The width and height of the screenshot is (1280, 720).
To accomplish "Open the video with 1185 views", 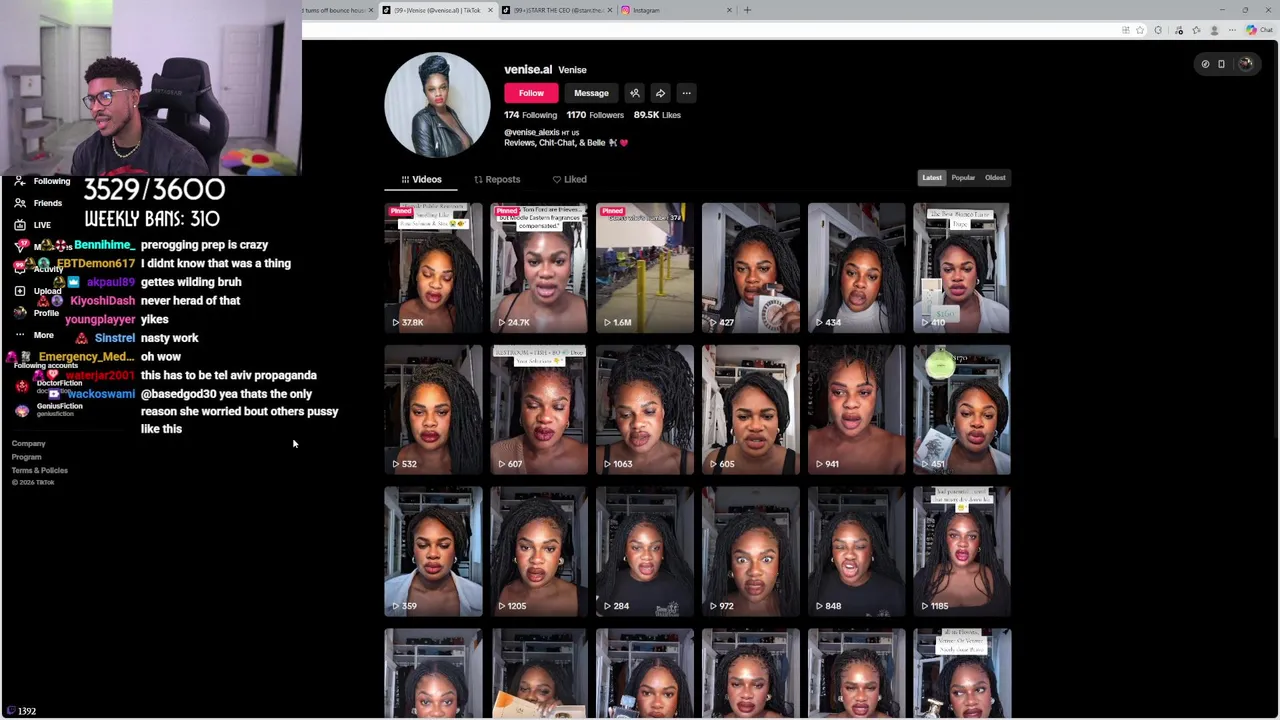I will [x=962, y=551].
